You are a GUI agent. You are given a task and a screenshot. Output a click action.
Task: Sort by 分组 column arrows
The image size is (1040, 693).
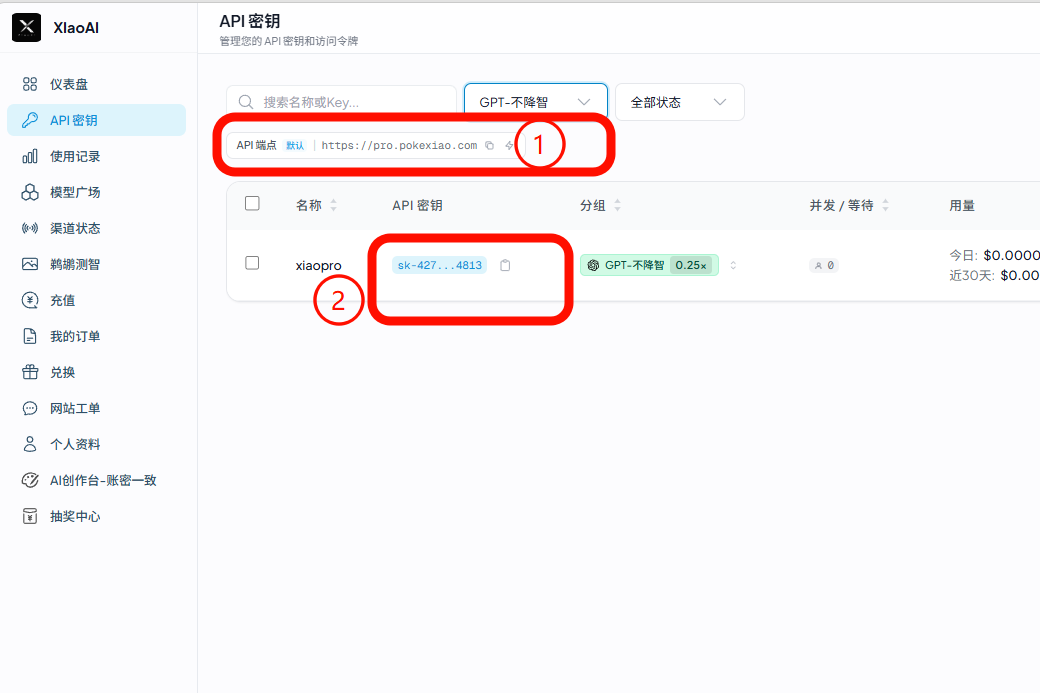[x=618, y=206]
